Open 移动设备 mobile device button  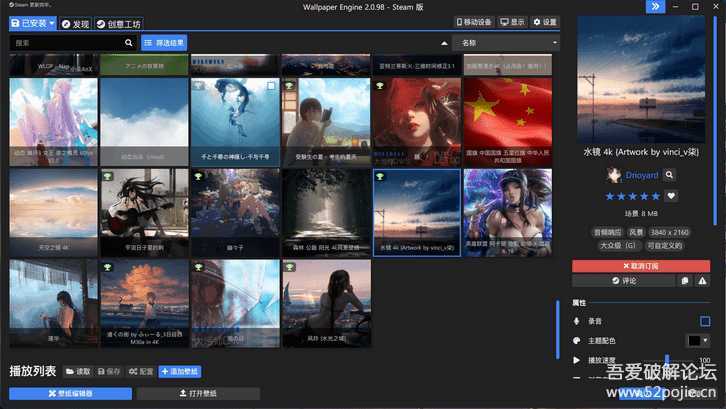click(x=475, y=22)
